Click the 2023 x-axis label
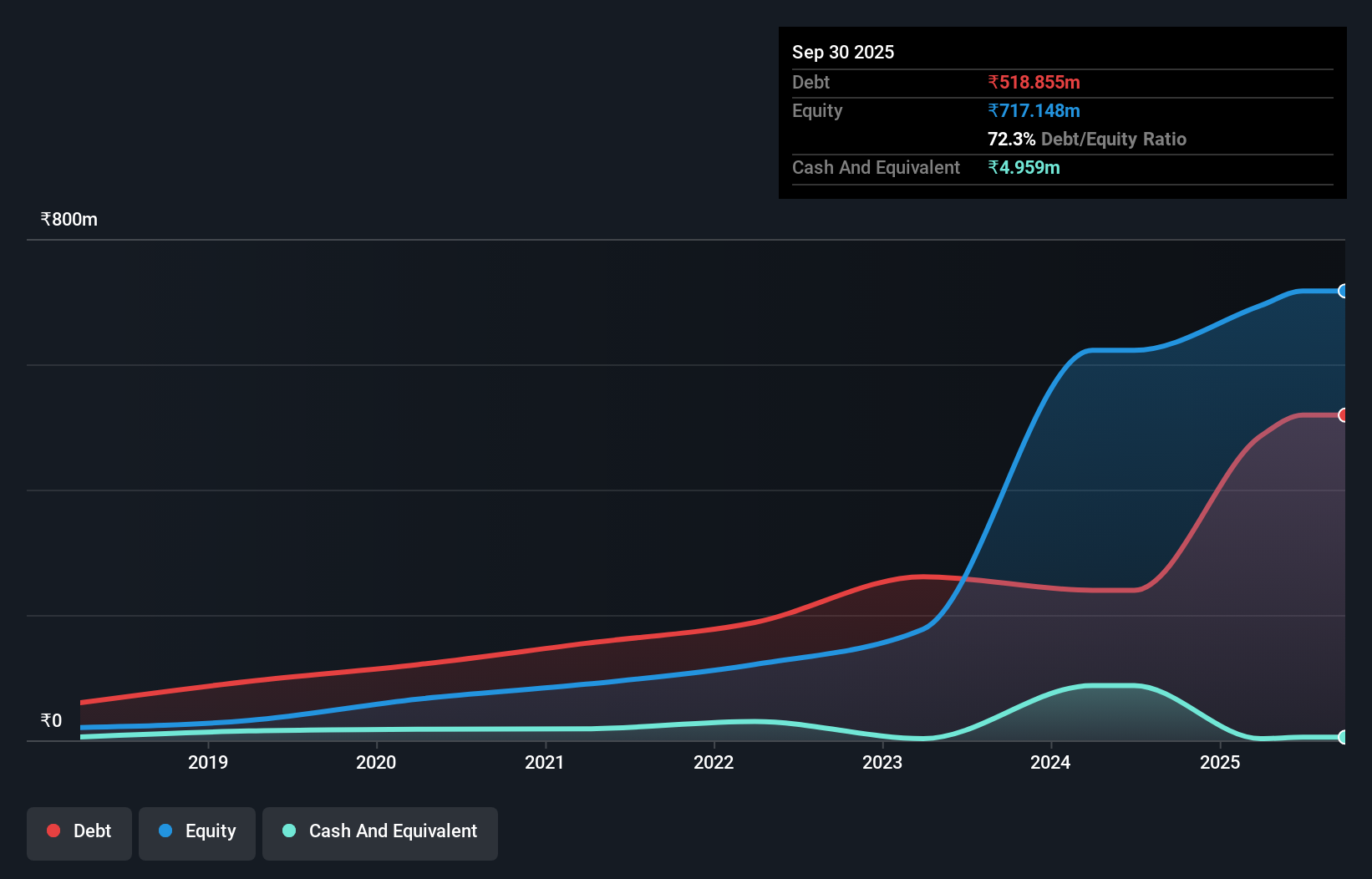This screenshot has height=879, width=1372. tap(882, 762)
